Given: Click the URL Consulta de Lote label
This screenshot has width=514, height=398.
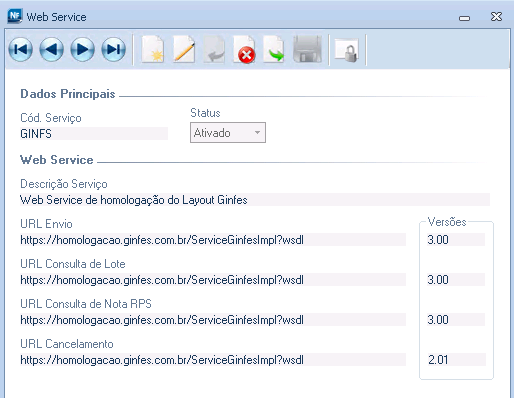Looking at the screenshot, I should point(73,264).
